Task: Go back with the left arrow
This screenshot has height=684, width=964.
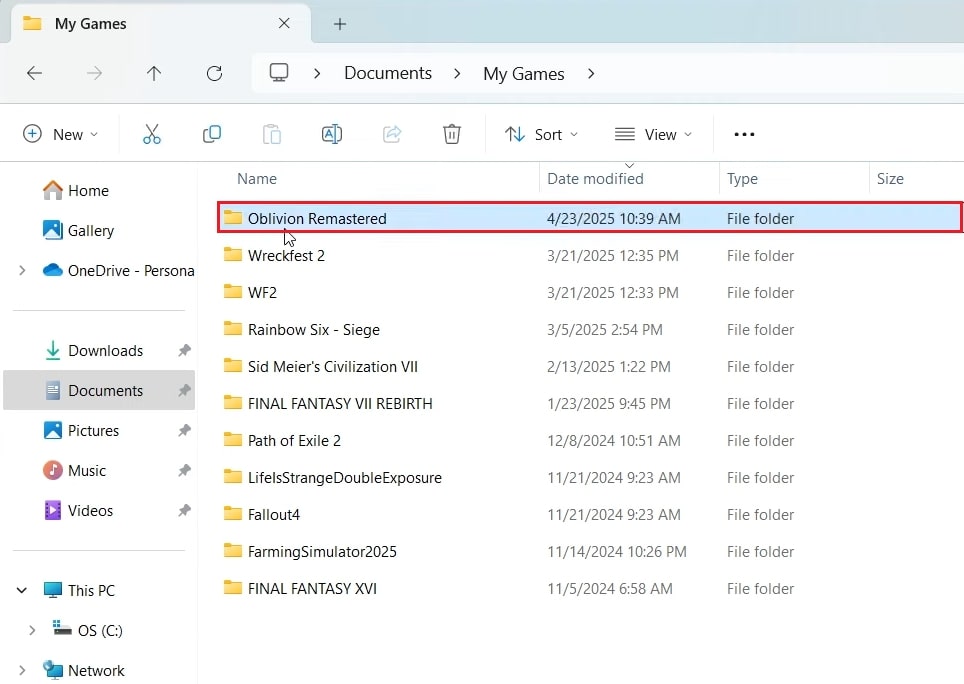Action: (34, 74)
